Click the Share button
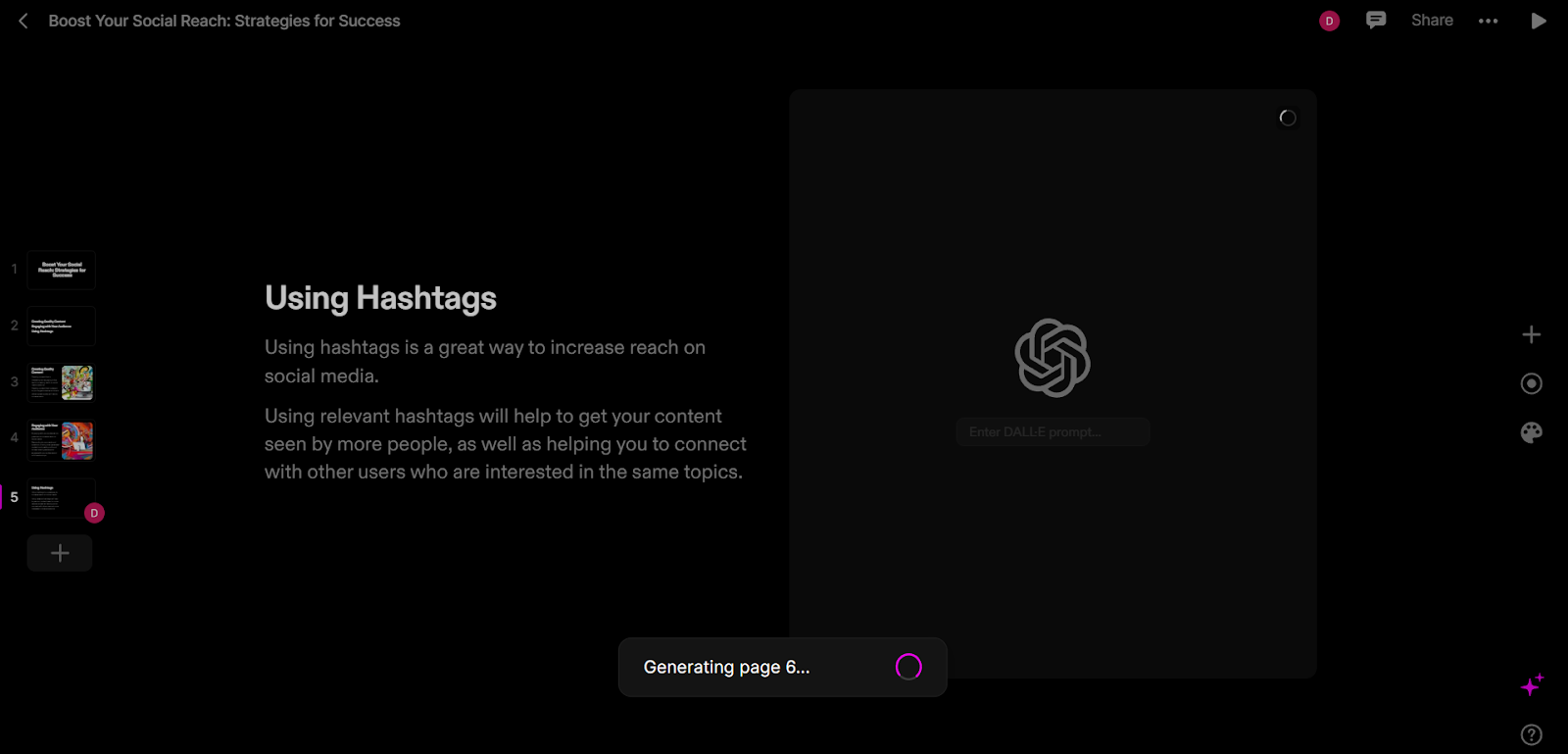The height and width of the screenshot is (754, 1568). tap(1432, 20)
